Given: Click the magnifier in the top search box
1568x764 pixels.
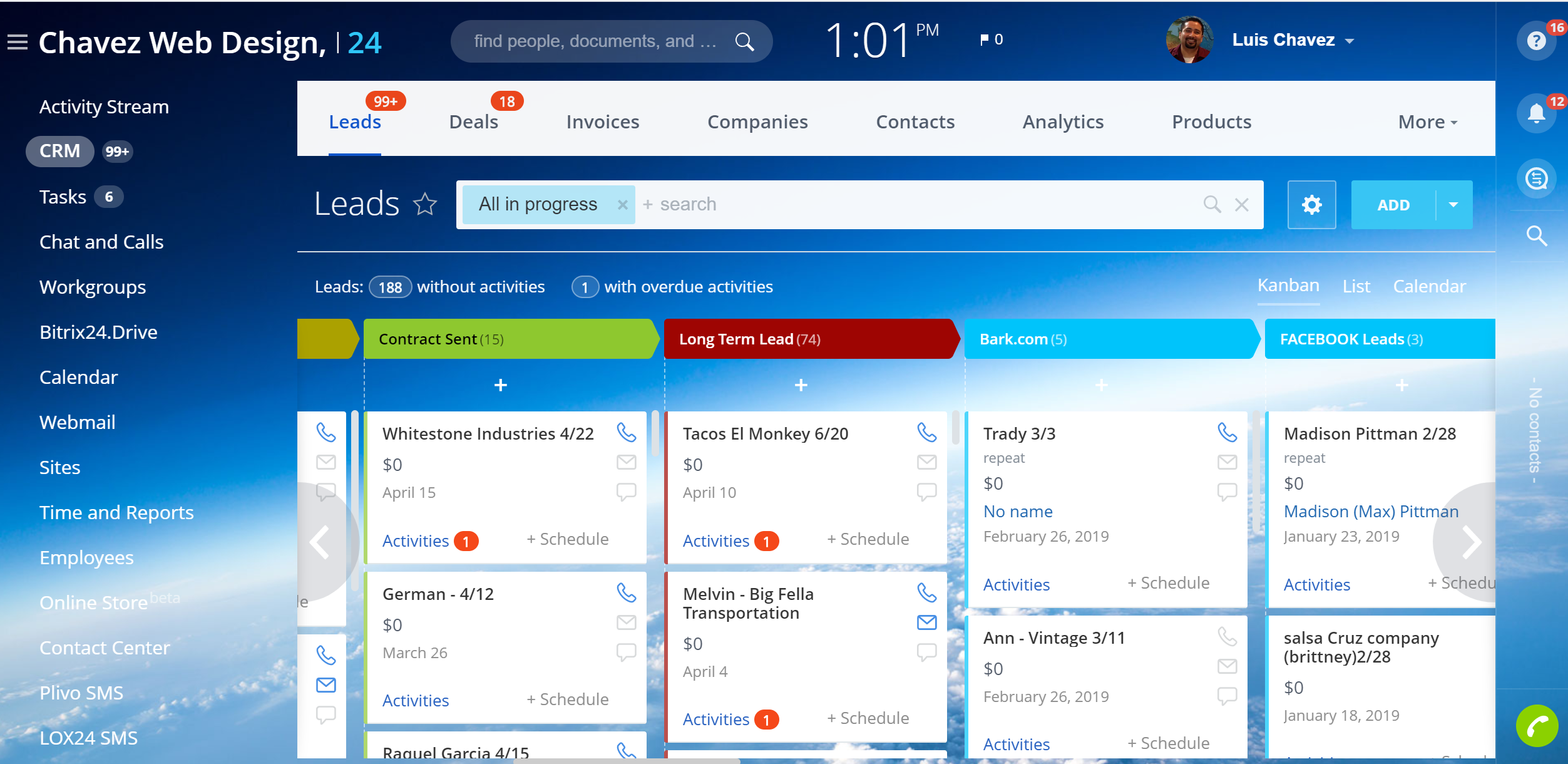Looking at the screenshot, I should click(x=744, y=41).
